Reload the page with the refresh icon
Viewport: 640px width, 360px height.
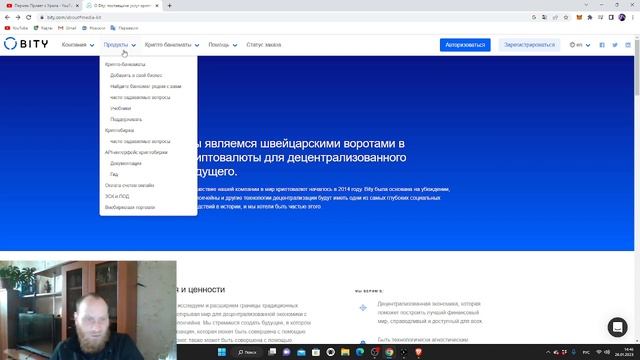point(29,18)
